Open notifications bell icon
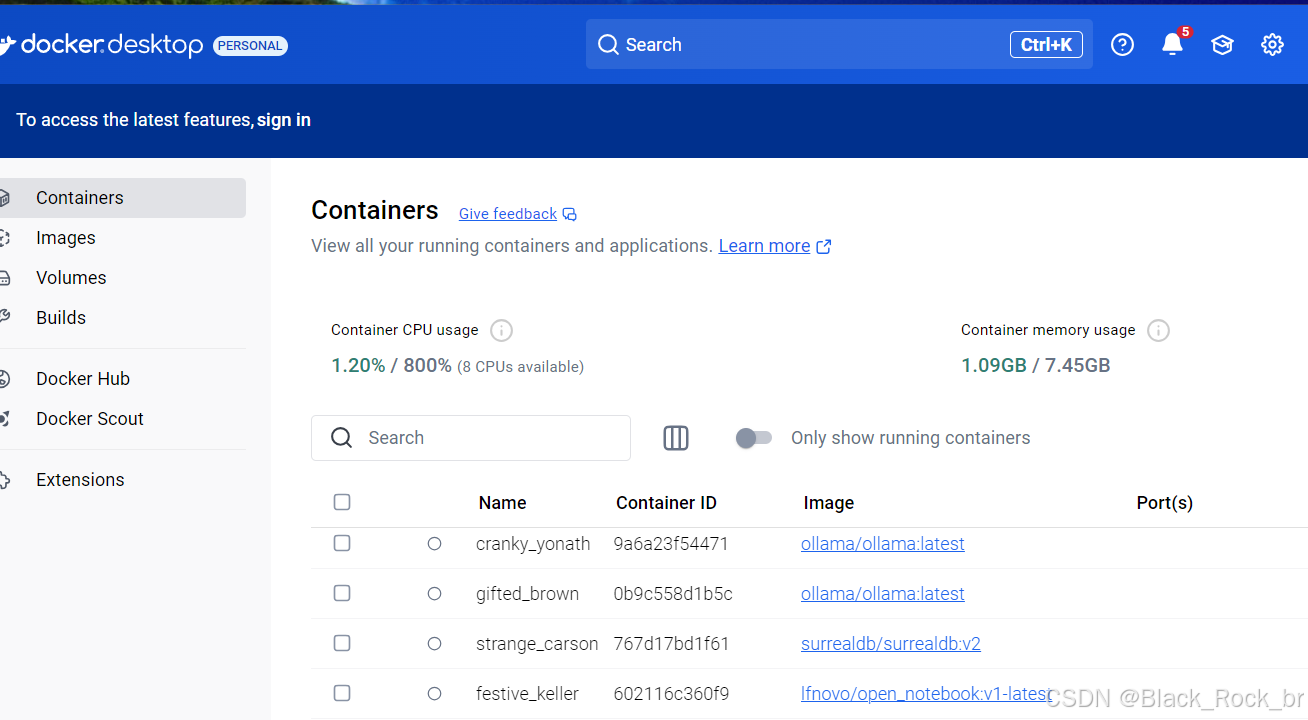Image resolution: width=1308 pixels, height=720 pixels. click(x=1173, y=45)
